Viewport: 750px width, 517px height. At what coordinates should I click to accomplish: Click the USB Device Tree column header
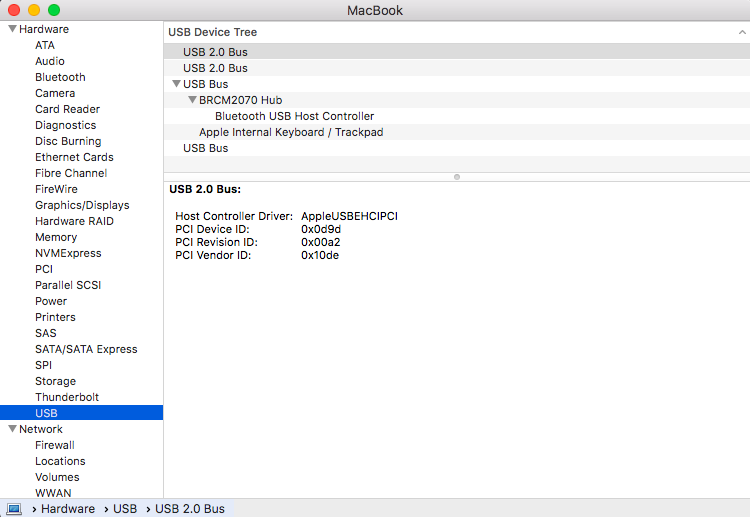(457, 32)
